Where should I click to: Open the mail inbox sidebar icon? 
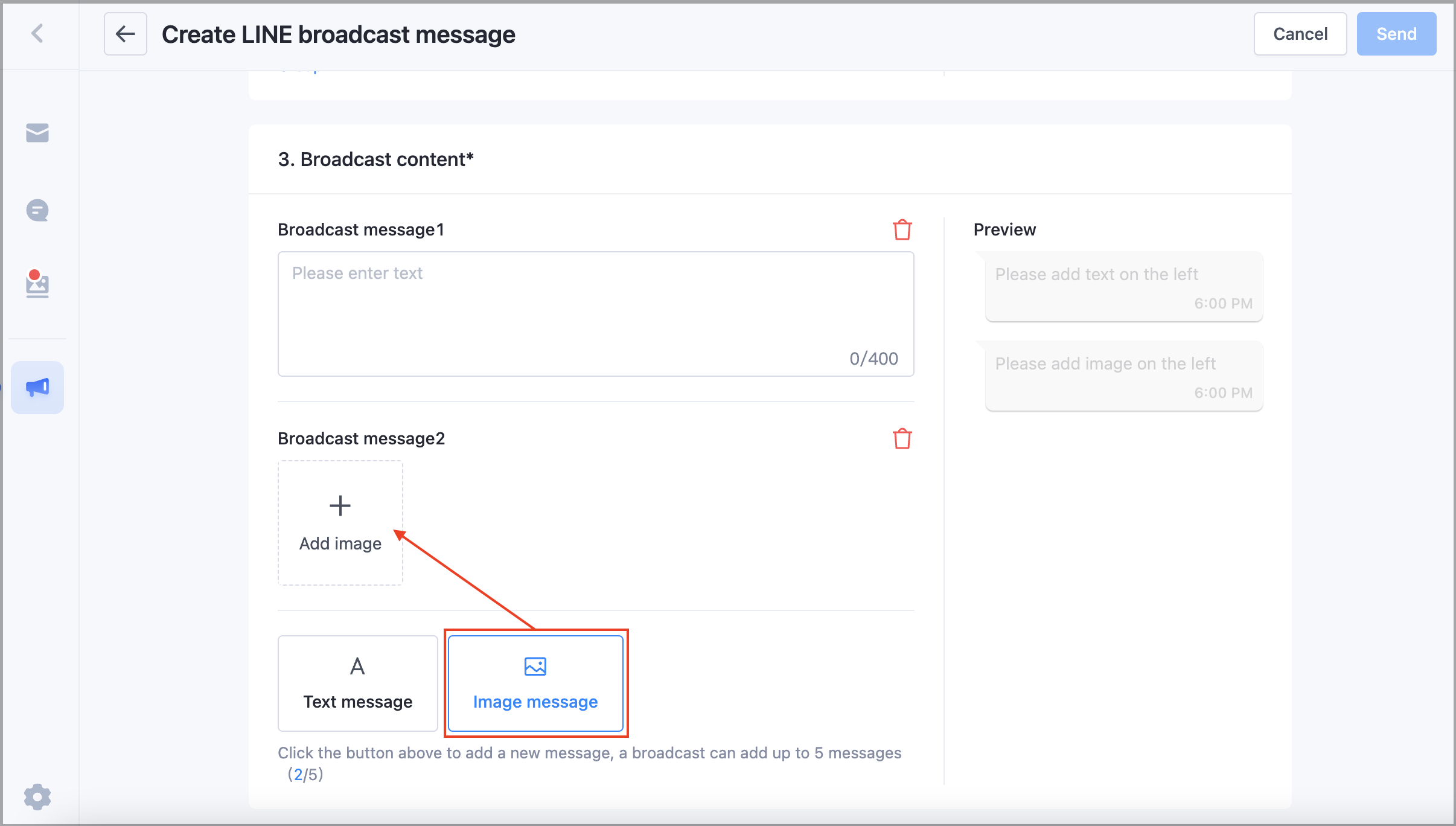(x=37, y=133)
